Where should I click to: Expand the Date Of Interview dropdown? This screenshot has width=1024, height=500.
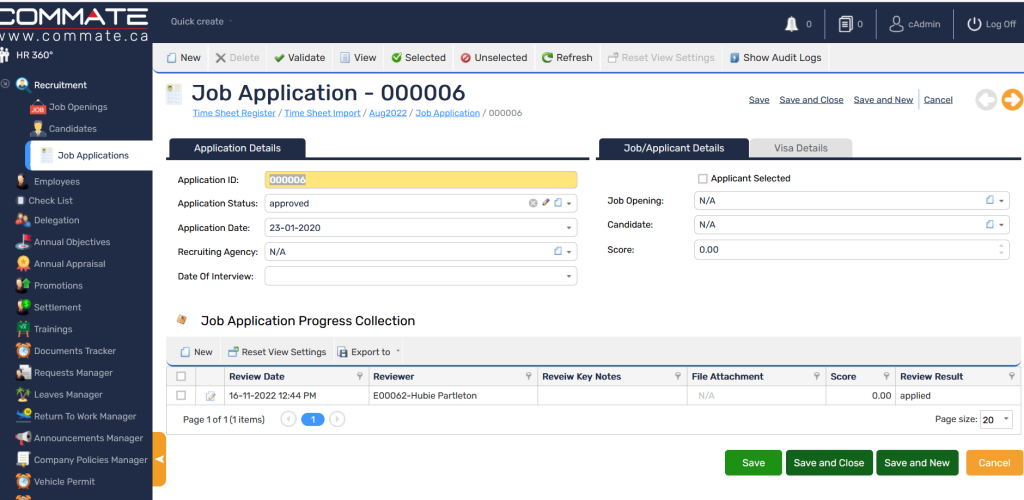(569, 277)
